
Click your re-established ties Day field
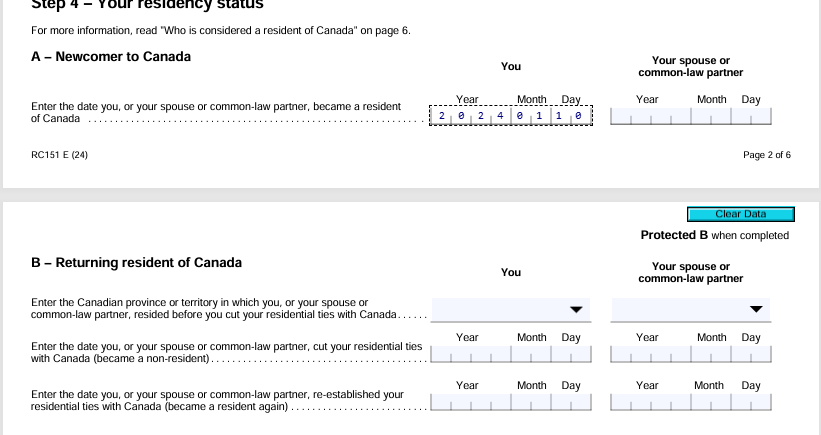point(570,403)
